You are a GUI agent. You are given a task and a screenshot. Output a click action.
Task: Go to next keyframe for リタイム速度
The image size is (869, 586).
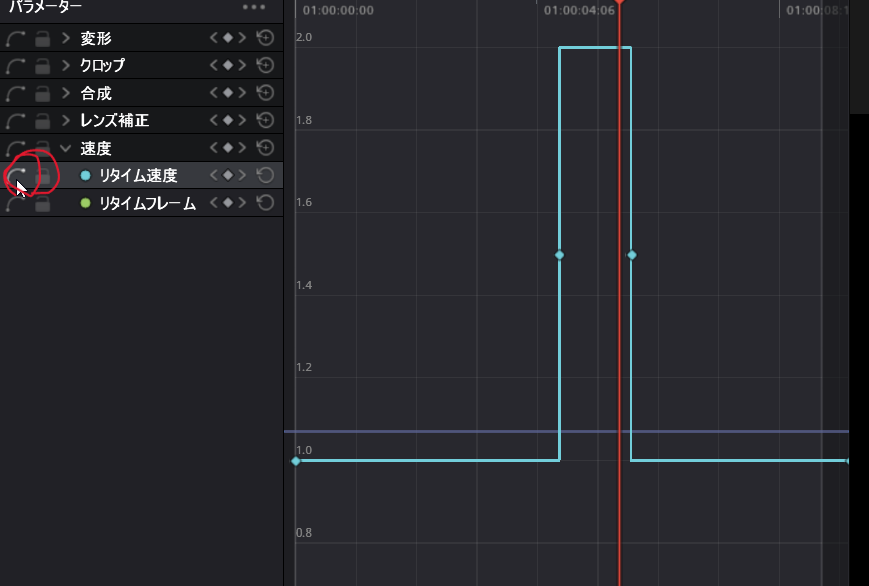(242, 176)
